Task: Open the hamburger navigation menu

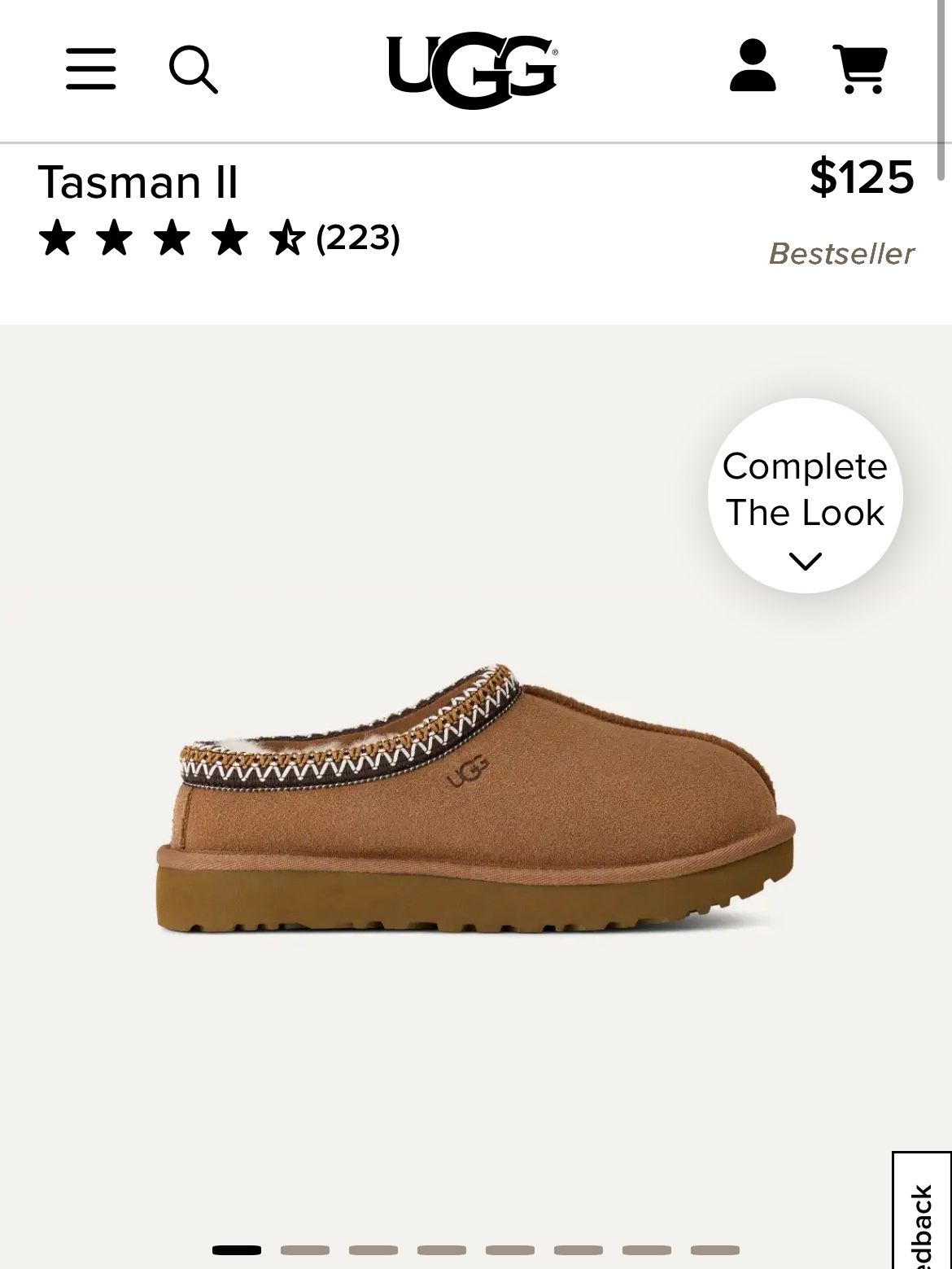Action: [x=90, y=68]
